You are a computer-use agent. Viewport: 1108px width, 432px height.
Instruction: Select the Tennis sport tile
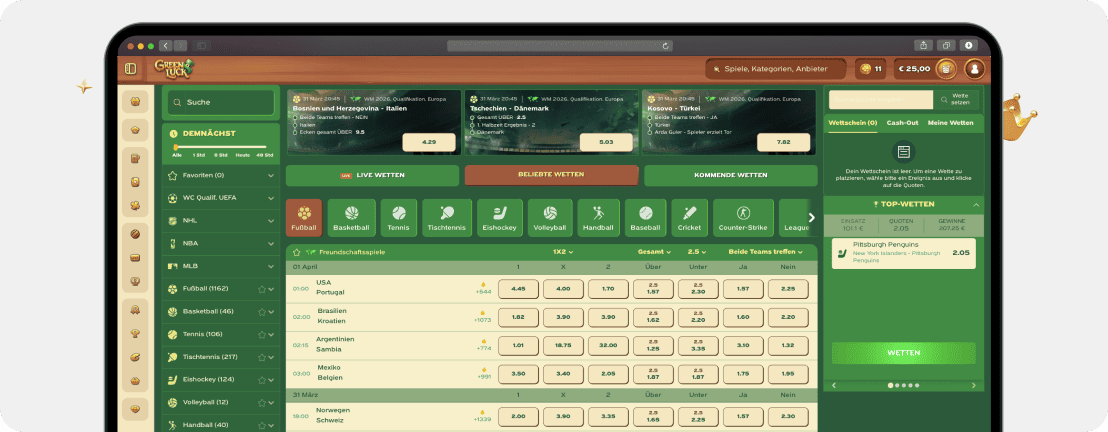(399, 218)
